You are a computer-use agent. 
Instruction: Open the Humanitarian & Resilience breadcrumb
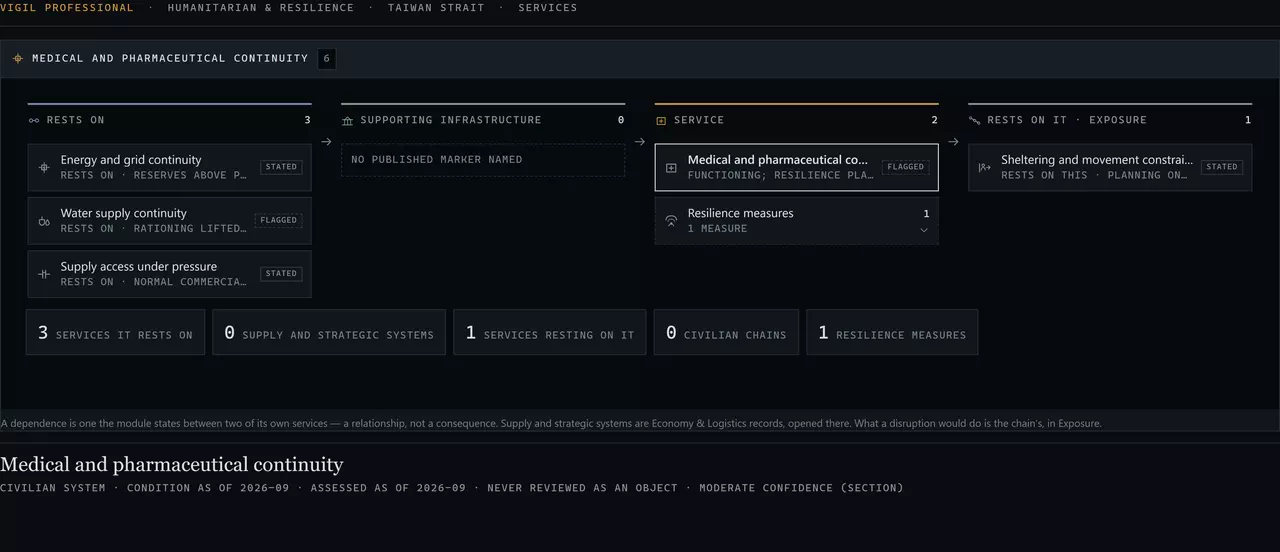[x=260, y=8]
